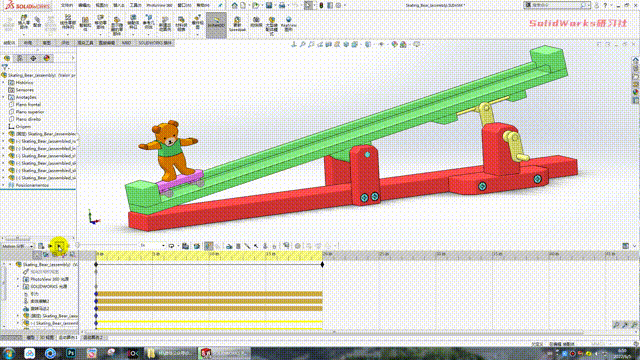The width and height of the screenshot is (640, 360).
Task: Switch to the 3D views bottom tab
Action: [47, 338]
